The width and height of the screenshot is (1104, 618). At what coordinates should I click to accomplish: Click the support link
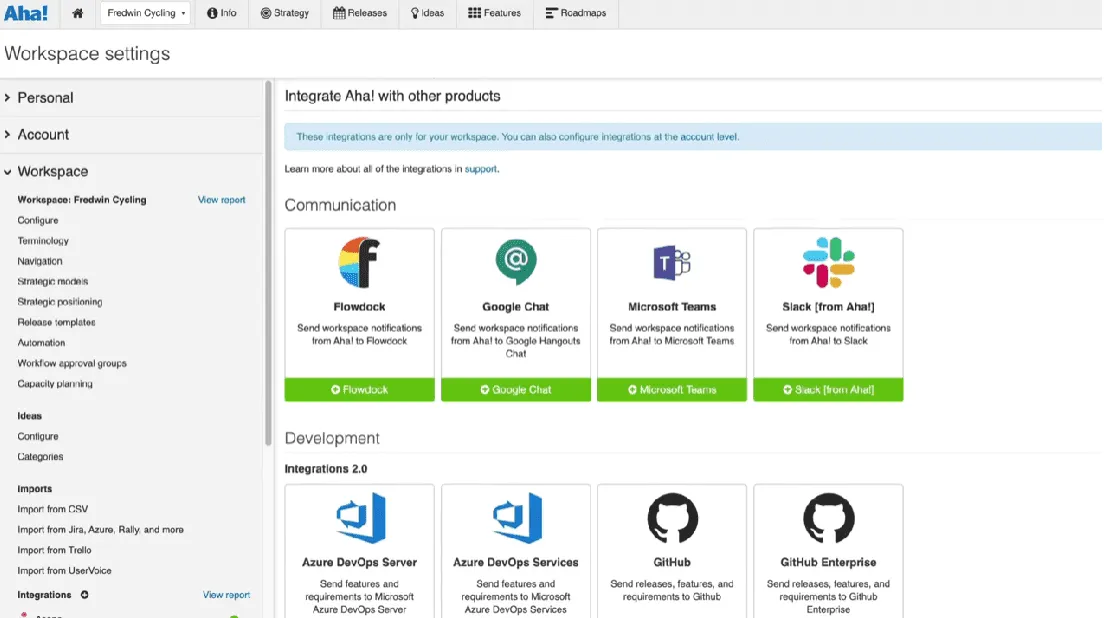(x=480, y=169)
